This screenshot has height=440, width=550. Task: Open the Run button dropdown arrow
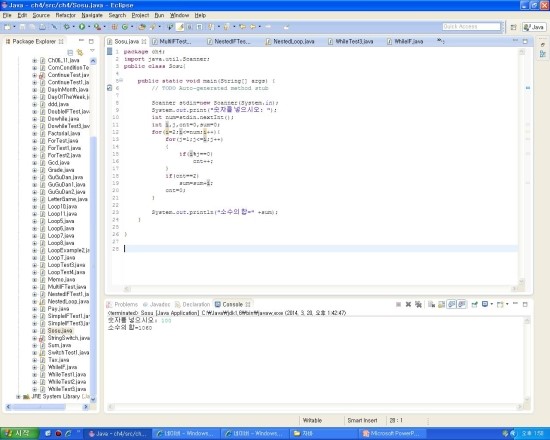coord(89,27)
